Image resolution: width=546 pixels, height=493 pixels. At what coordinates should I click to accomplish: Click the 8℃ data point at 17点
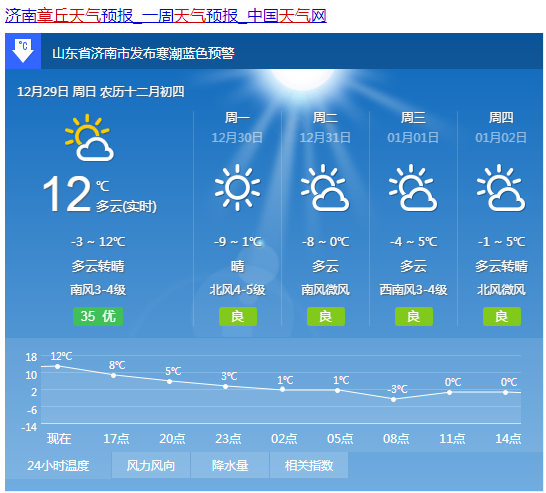(114, 375)
